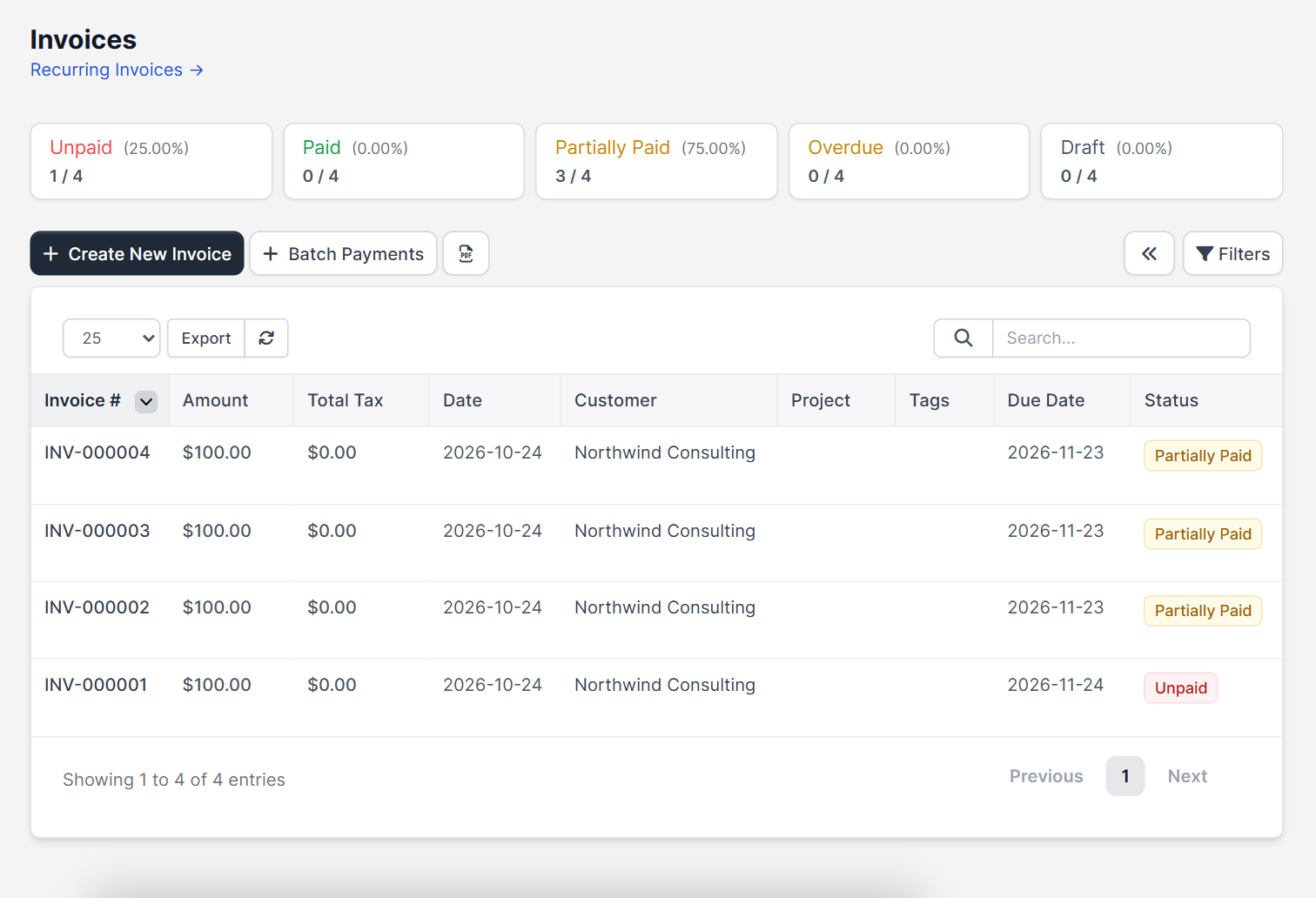Open invoice INV-000004

pos(97,452)
